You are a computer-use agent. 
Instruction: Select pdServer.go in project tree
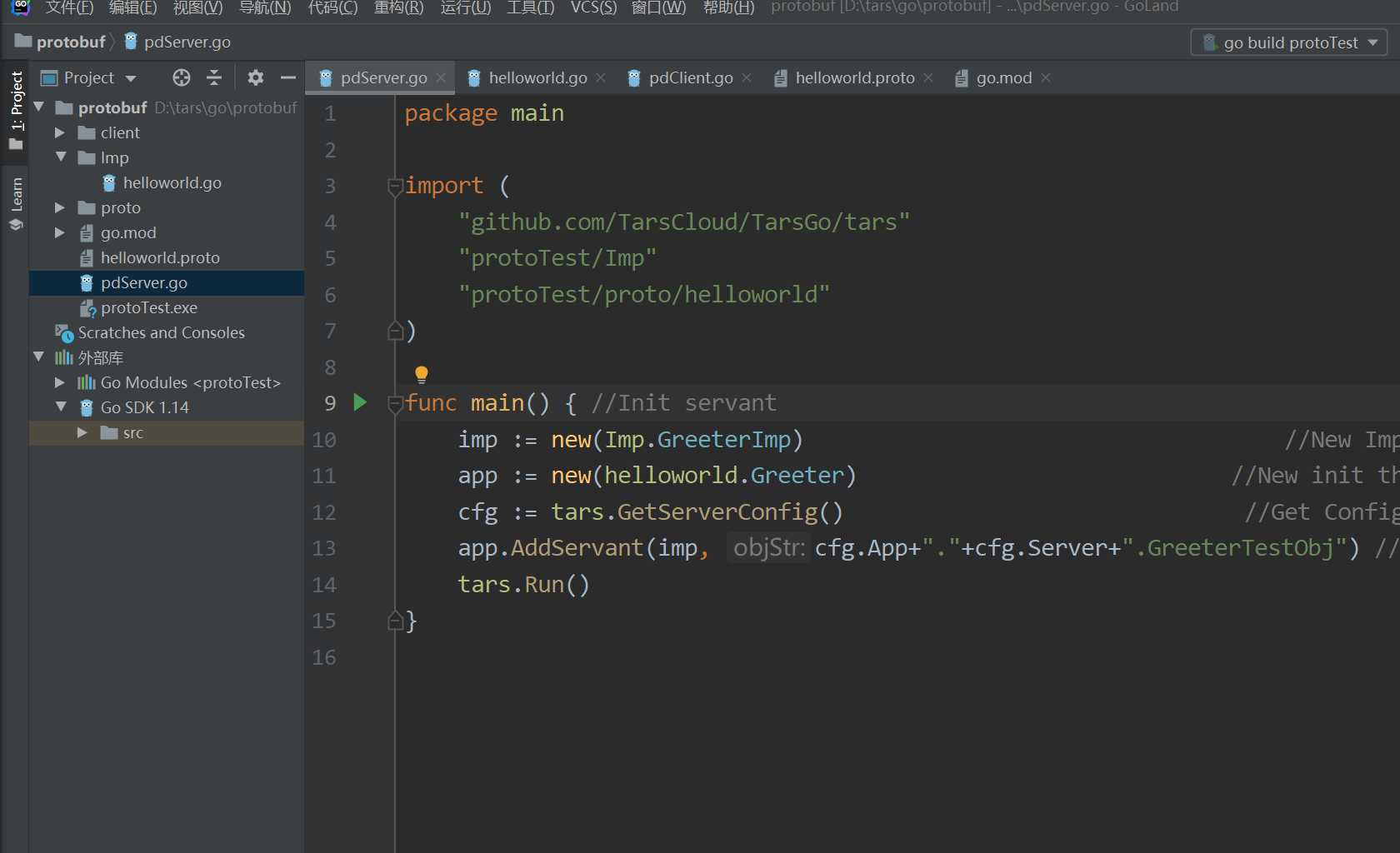(x=167, y=282)
